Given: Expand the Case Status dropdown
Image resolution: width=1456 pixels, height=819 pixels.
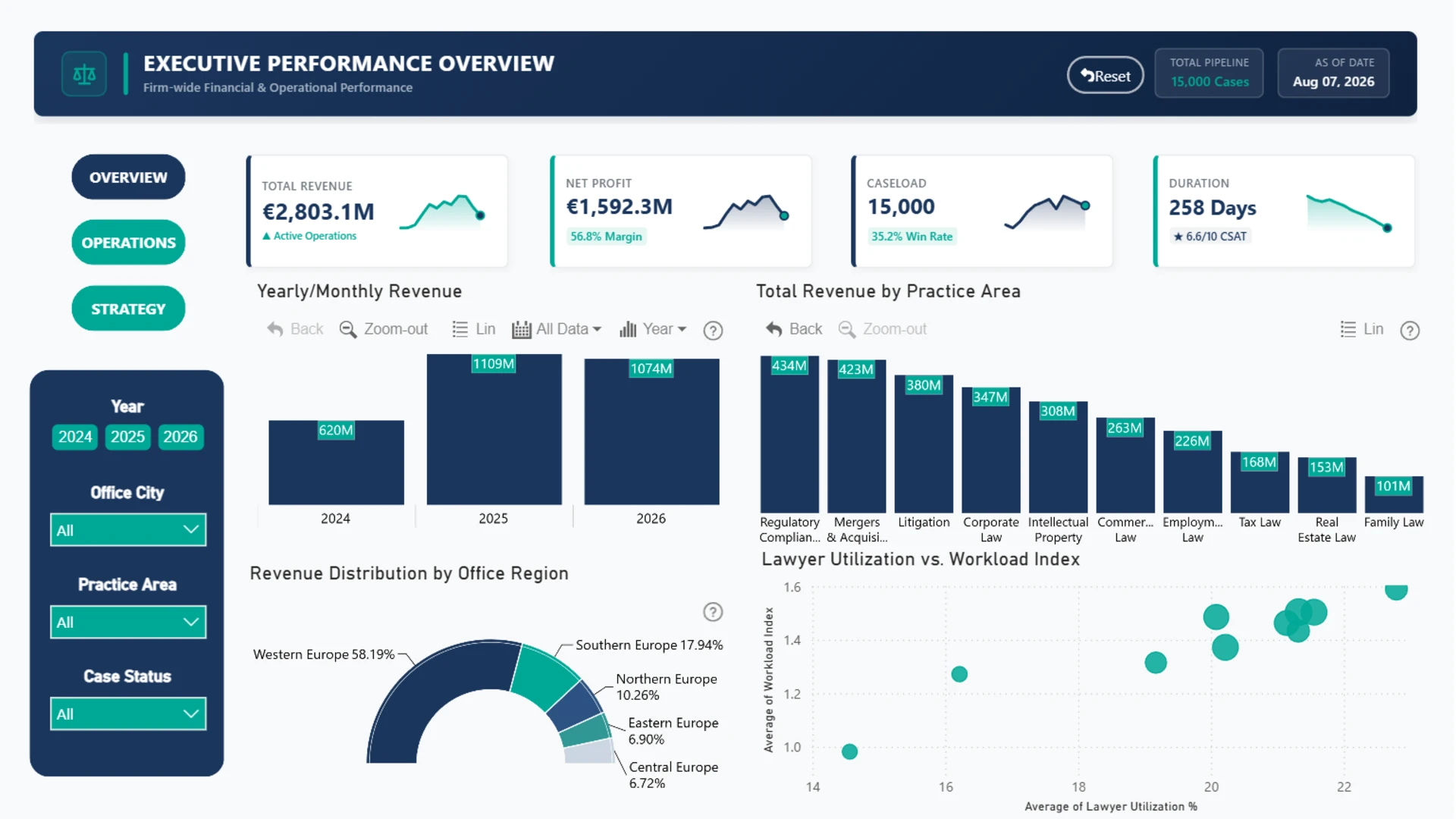Looking at the screenshot, I should pos(128,714).
